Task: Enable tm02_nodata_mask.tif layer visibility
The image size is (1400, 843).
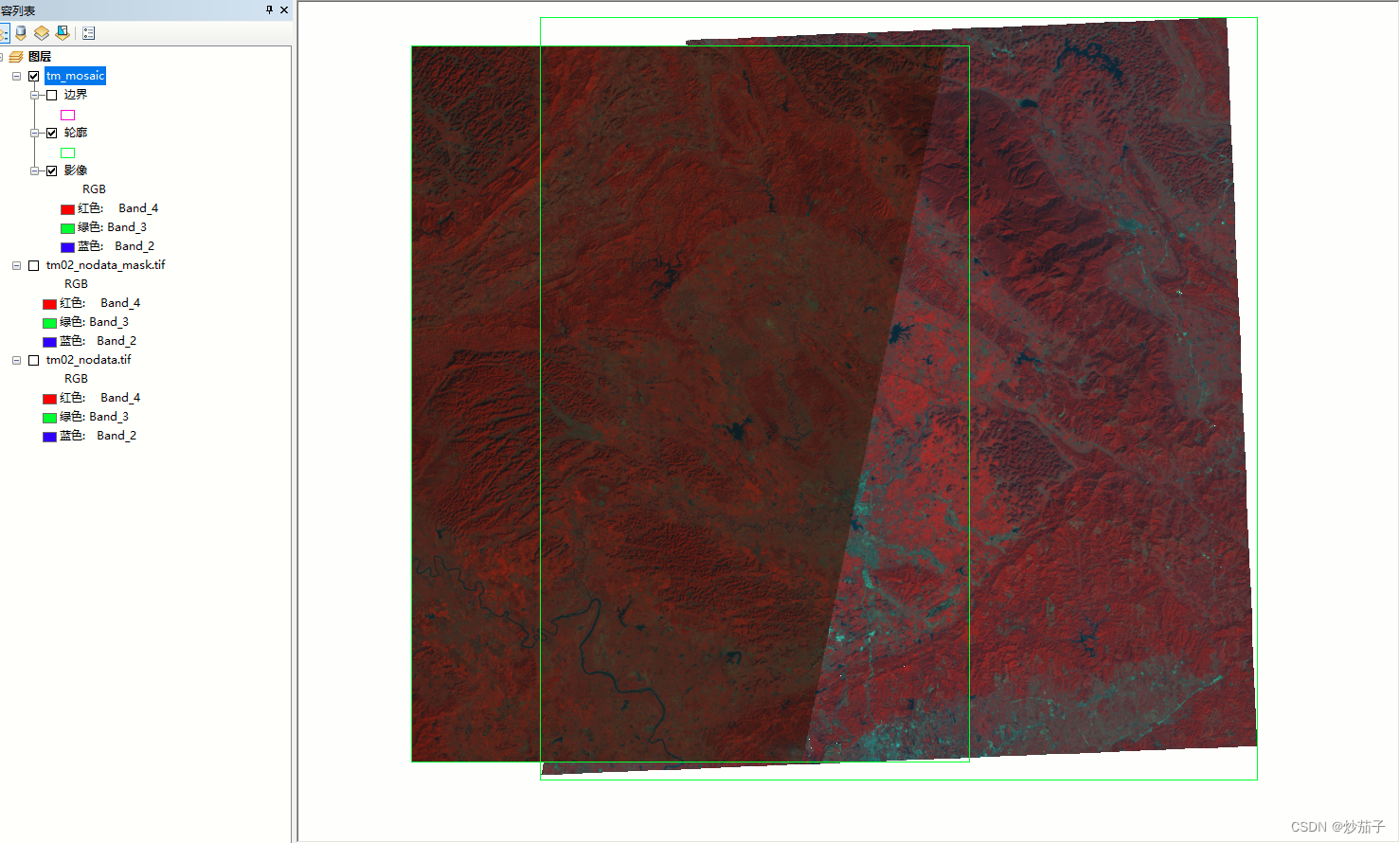Action: click(x=34, y=265)
